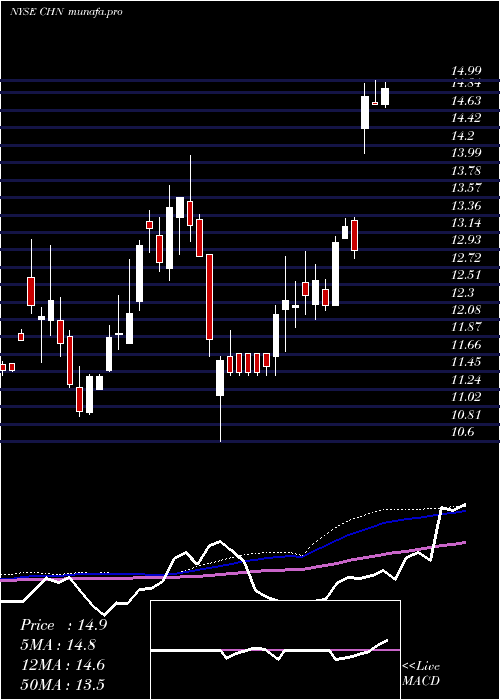Screen dimensions: 500x700
Task: Click the 5MA : 14.8 readout
Action: pyautogui.click(x=58, y=645)
